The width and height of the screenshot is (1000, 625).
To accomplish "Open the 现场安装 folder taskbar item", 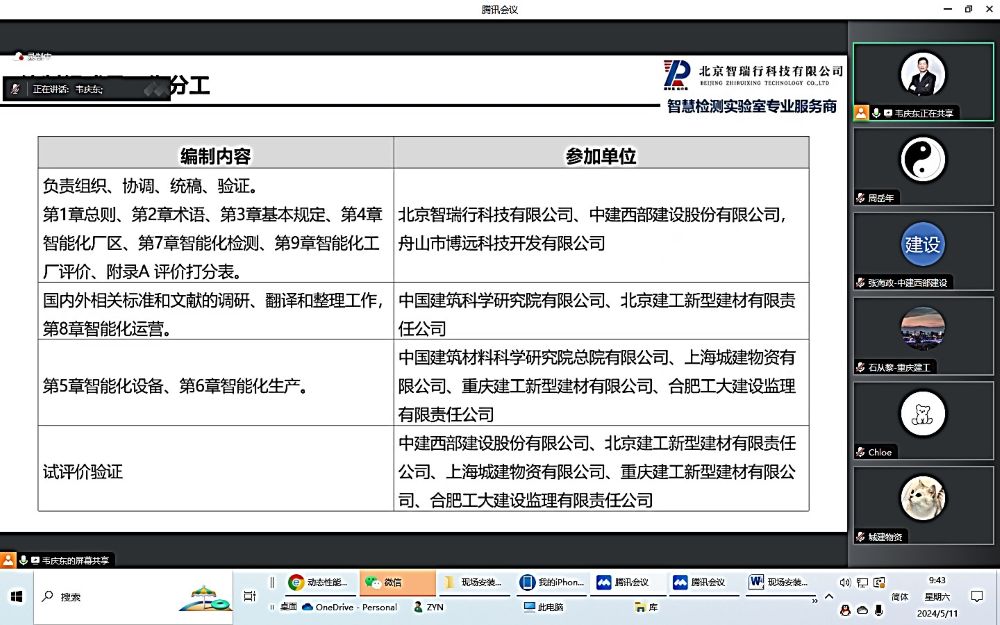I will point(473,582).
